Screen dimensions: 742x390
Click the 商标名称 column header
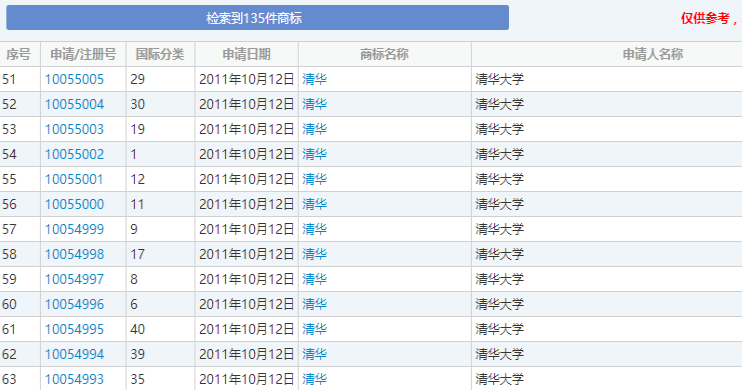[384, 54]
